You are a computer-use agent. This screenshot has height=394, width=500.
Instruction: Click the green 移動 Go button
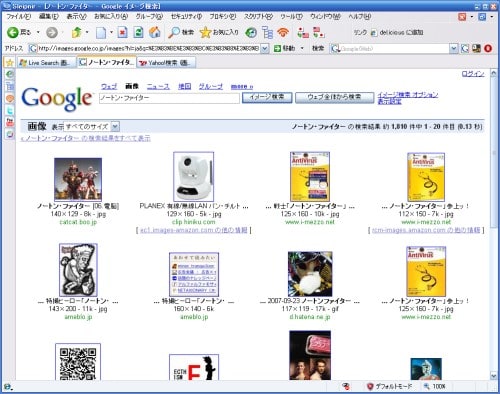coord(284,48)
